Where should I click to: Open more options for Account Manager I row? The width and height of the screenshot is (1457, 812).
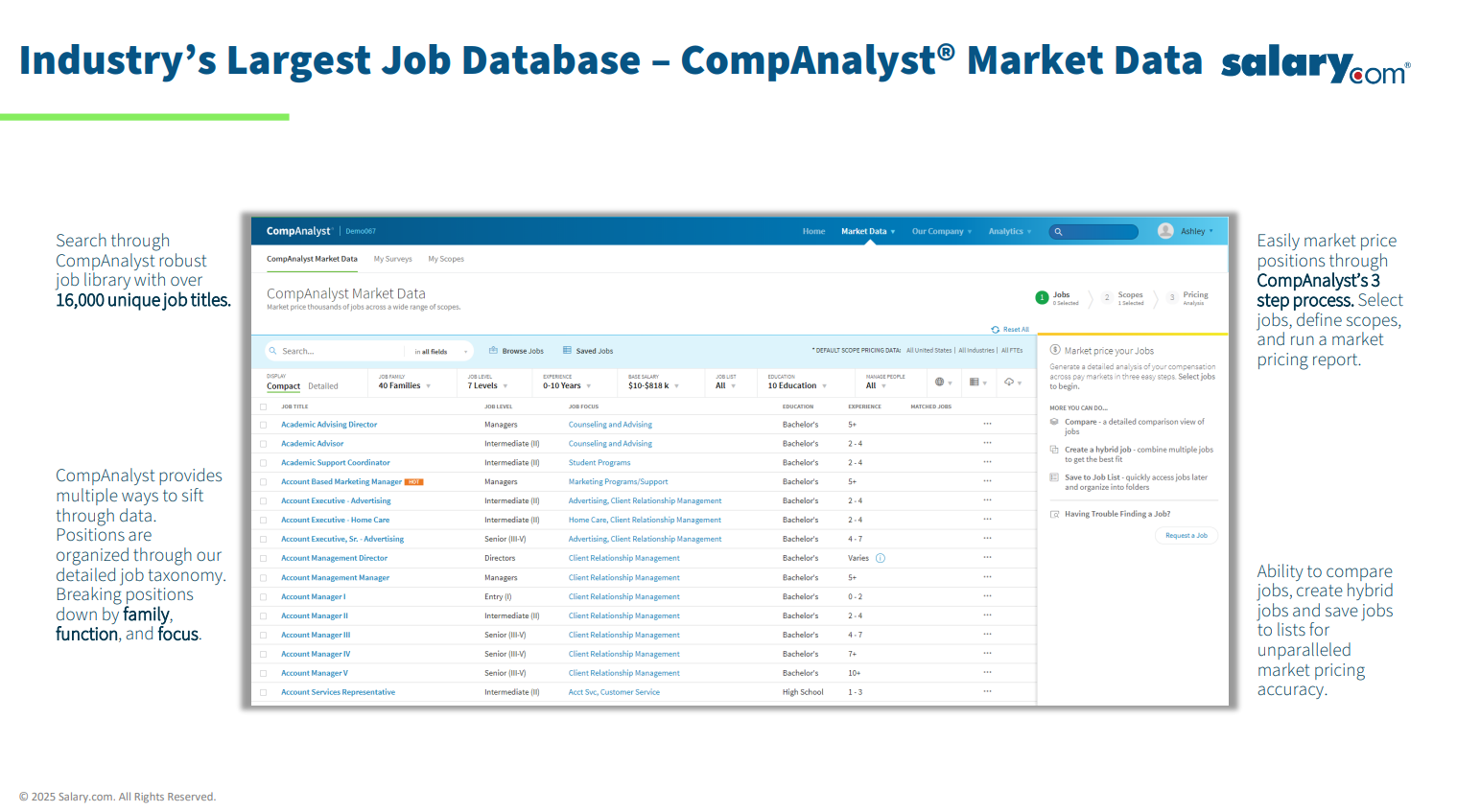(987, 596)
